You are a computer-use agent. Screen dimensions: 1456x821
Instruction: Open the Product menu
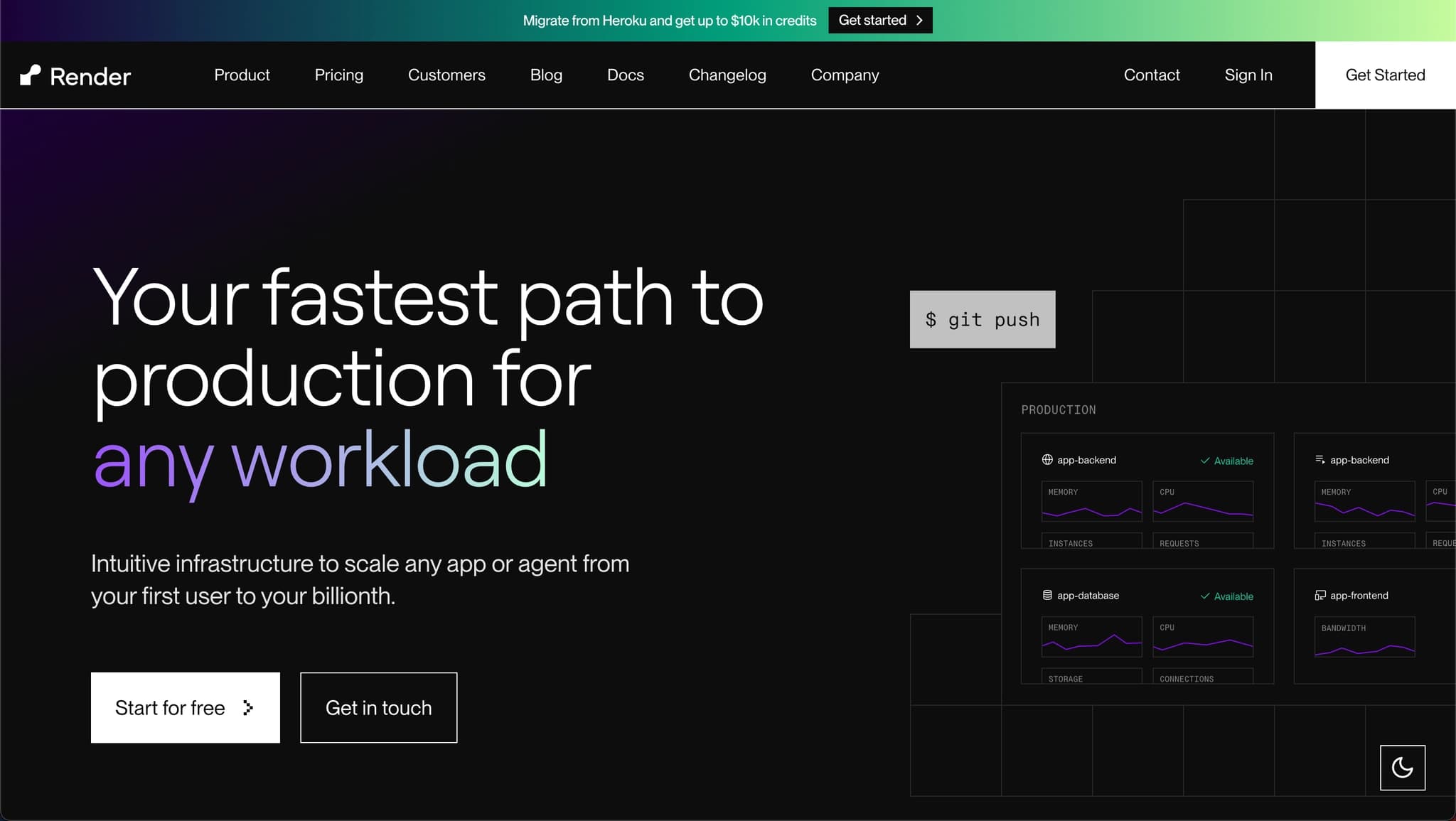[x=242, y=75]
